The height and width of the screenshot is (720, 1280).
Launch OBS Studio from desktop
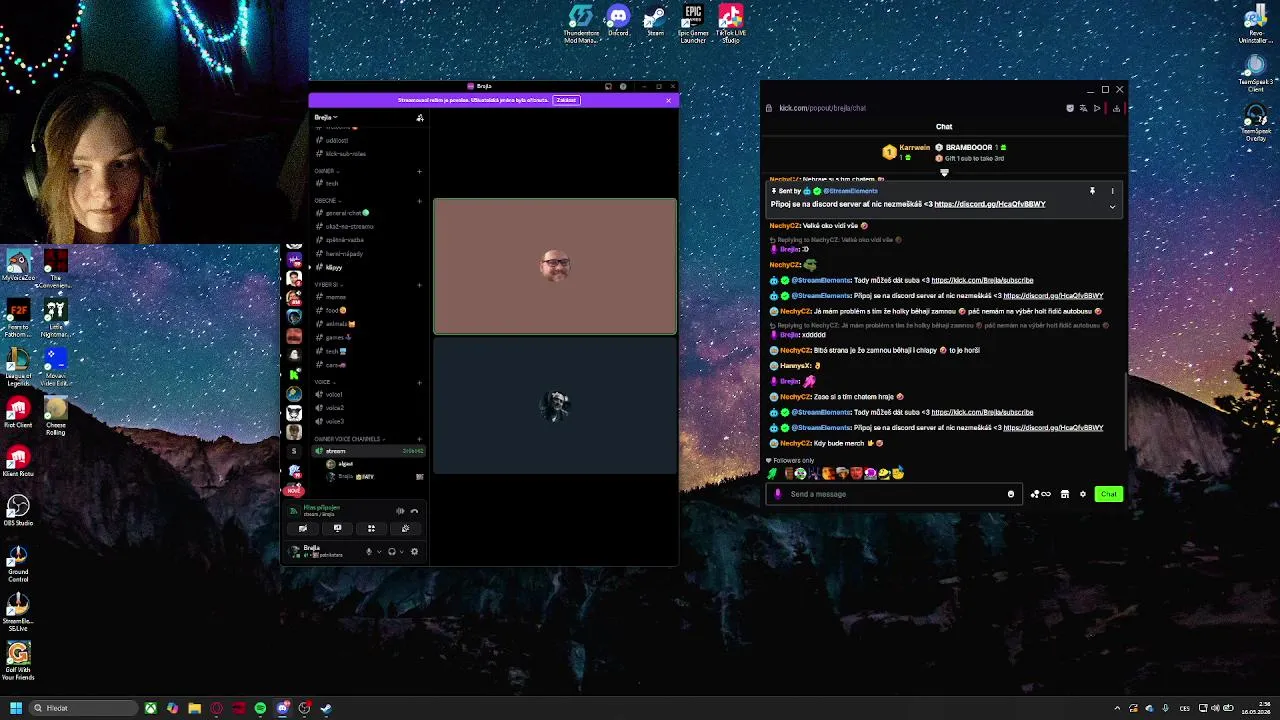(18, 510)
